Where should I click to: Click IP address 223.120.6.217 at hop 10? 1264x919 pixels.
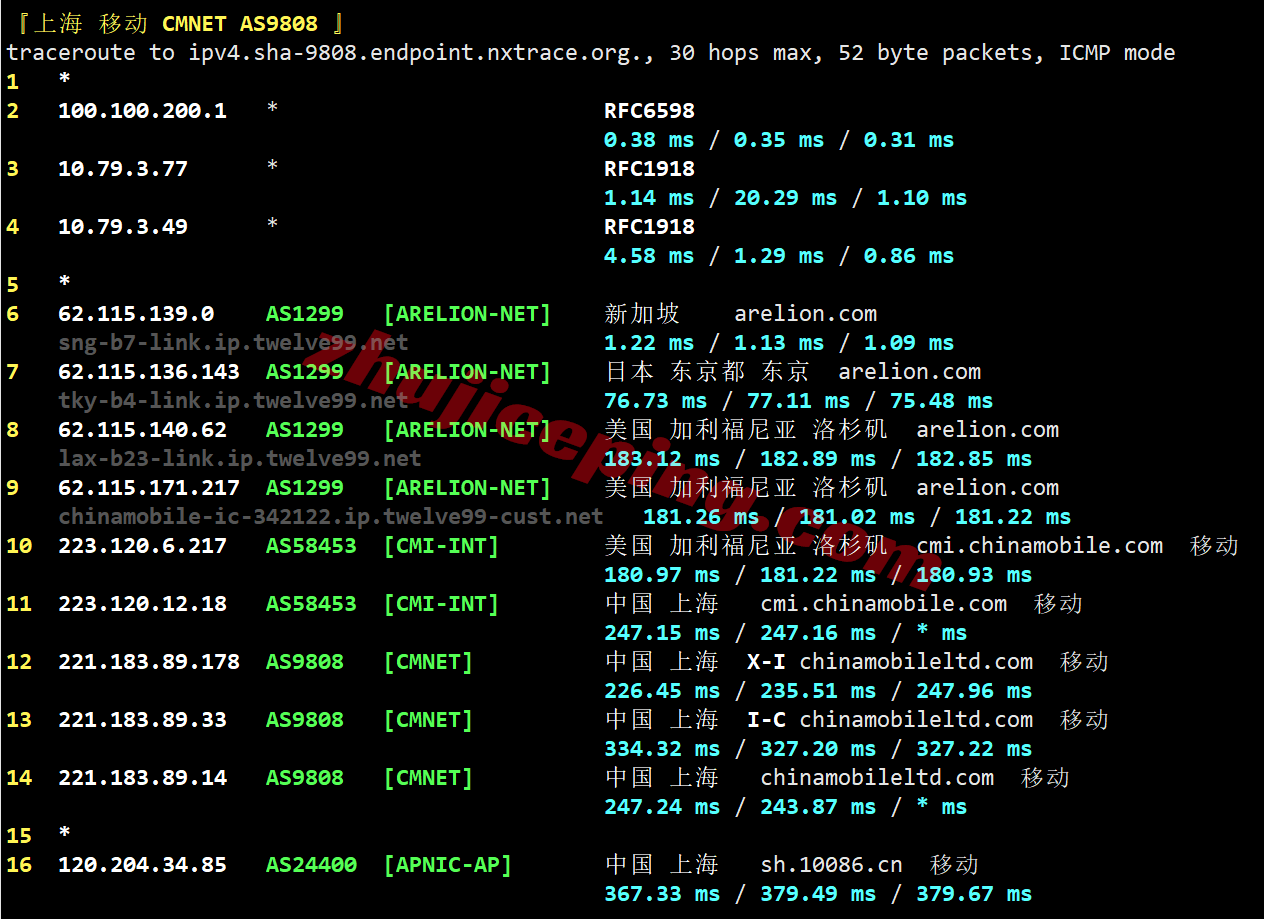[x=142, y=546]
